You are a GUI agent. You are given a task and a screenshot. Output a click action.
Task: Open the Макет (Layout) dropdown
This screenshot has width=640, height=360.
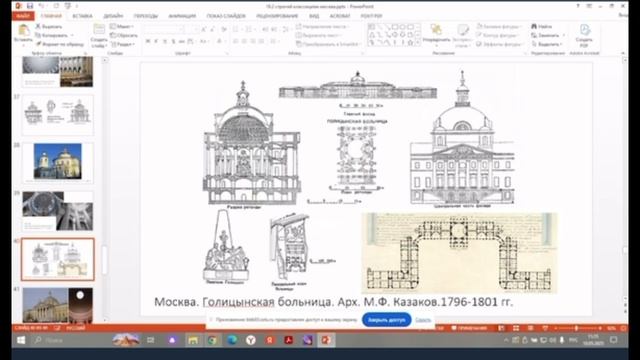[122, 27]
